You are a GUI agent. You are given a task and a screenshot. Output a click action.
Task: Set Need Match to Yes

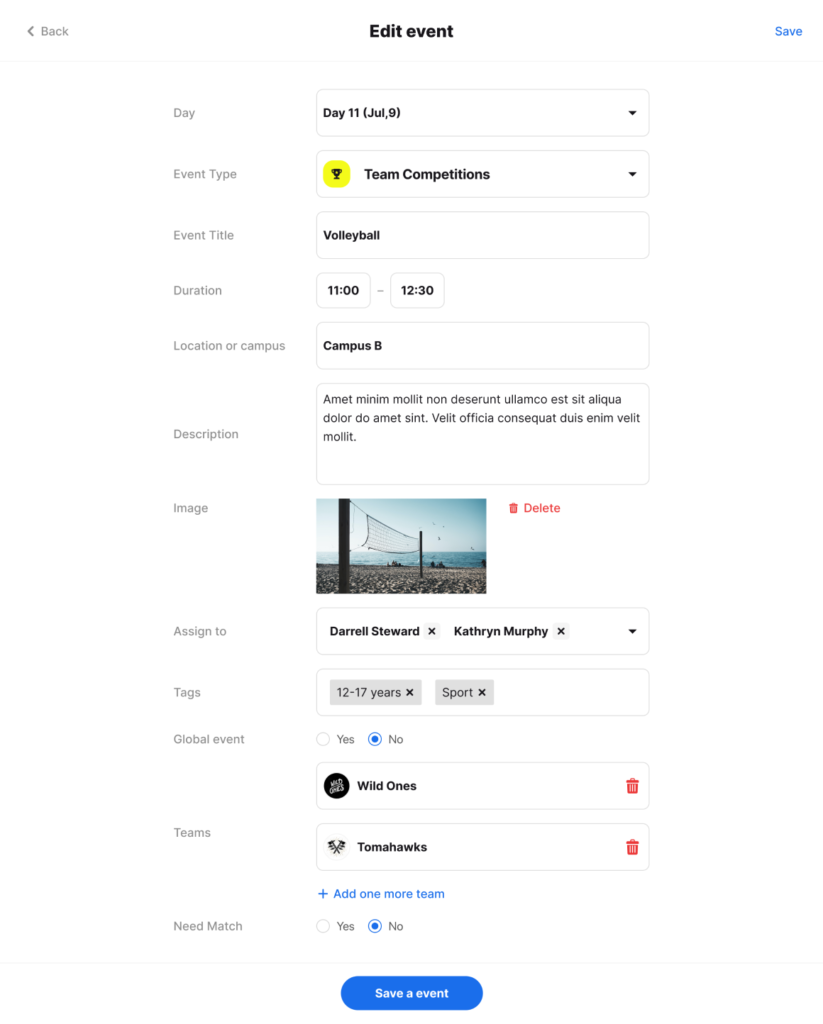[323, 926]
